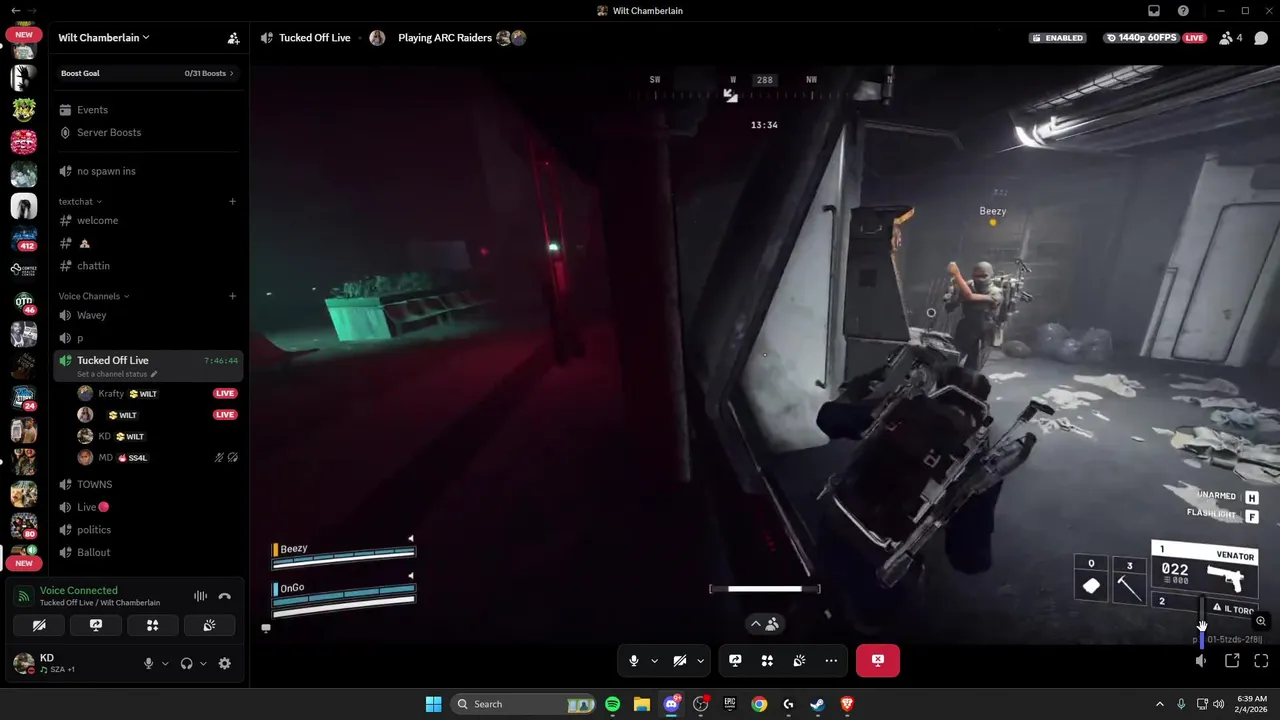1280x720 pixels.
Task: Click Set a channel status link
Action: 117,374
